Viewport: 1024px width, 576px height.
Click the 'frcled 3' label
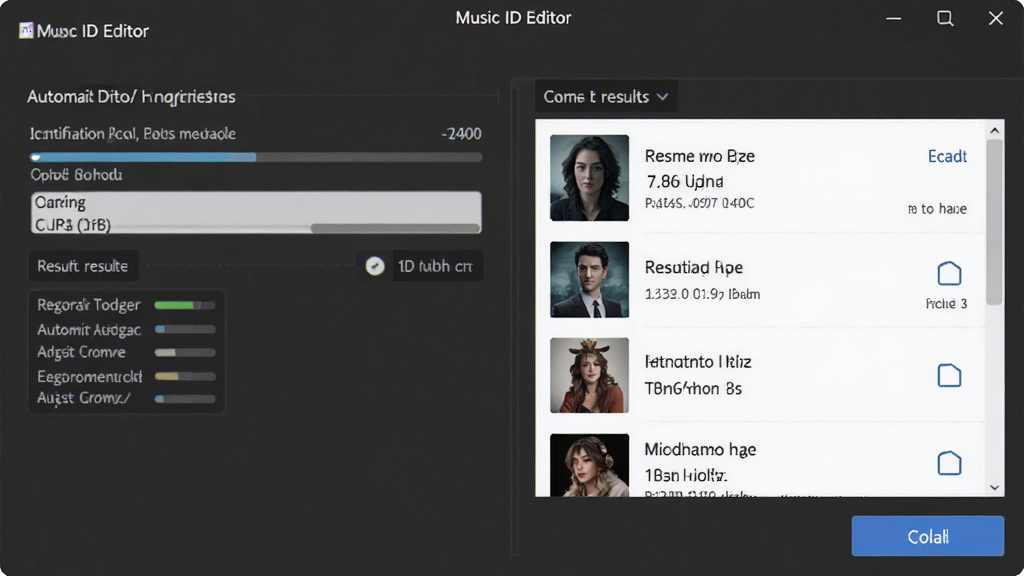(x=946, y=304)
